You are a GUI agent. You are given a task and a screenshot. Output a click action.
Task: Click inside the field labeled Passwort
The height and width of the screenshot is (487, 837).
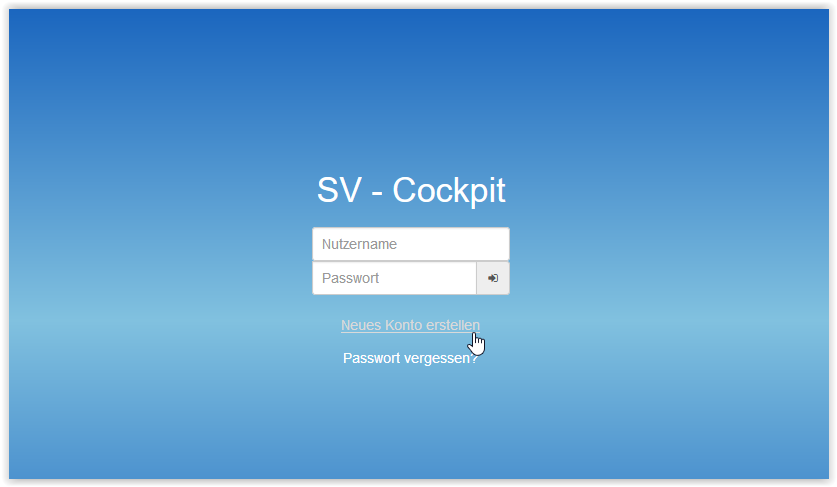pos(394,278)
